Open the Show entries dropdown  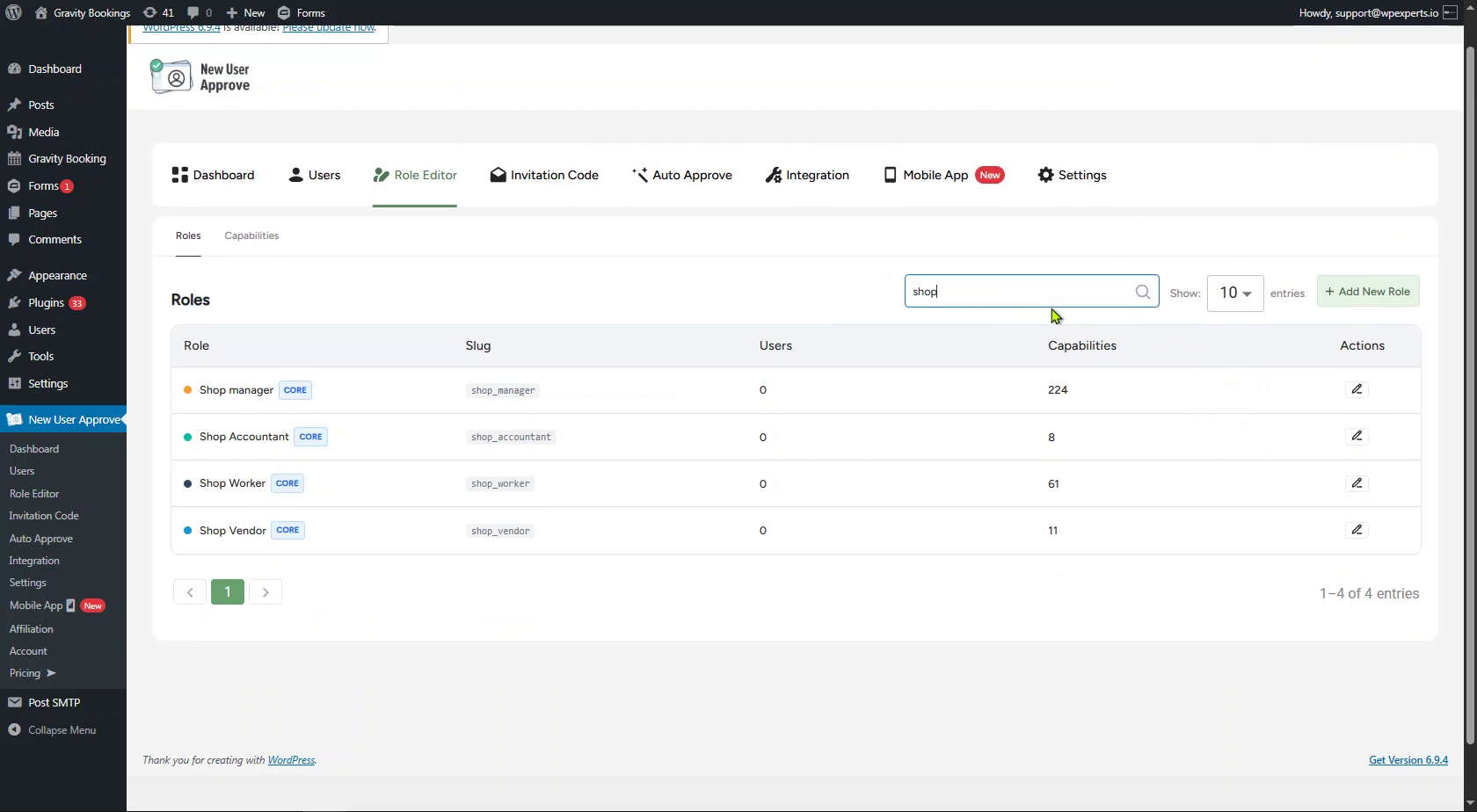pos(1235,293)
